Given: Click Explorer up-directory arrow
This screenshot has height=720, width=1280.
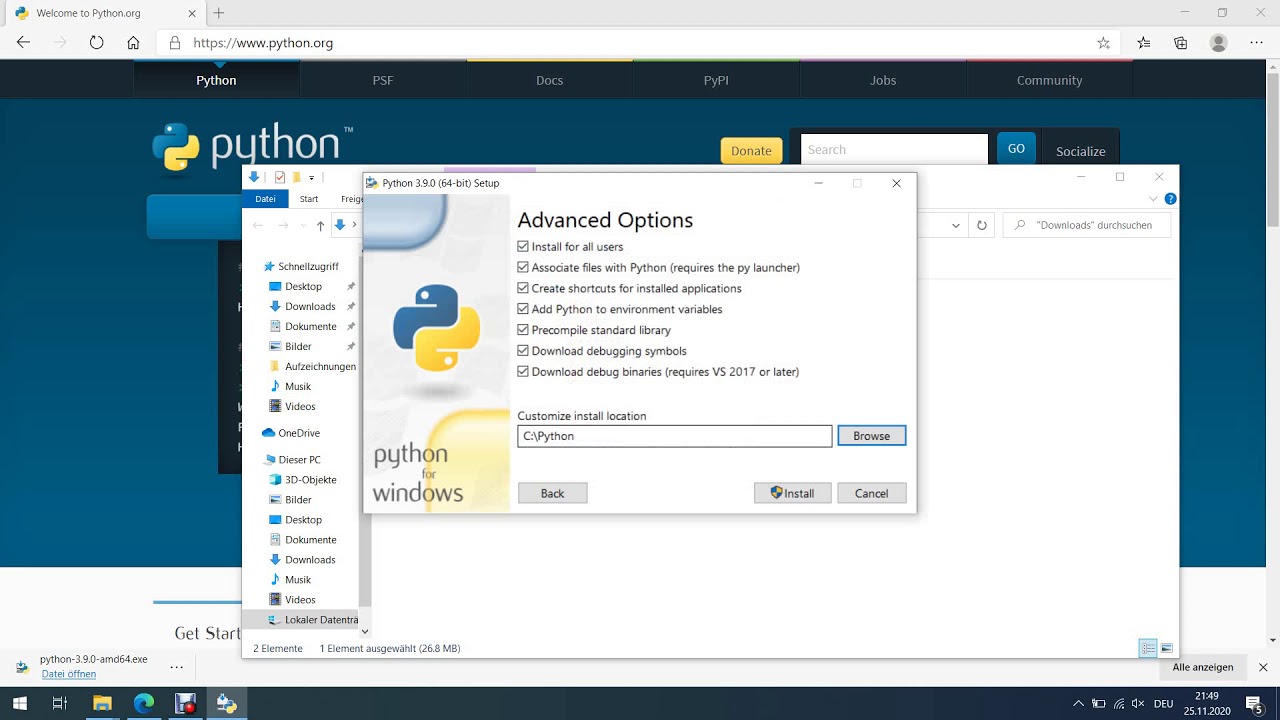Looking at the screenshot, I should [320, 226].
